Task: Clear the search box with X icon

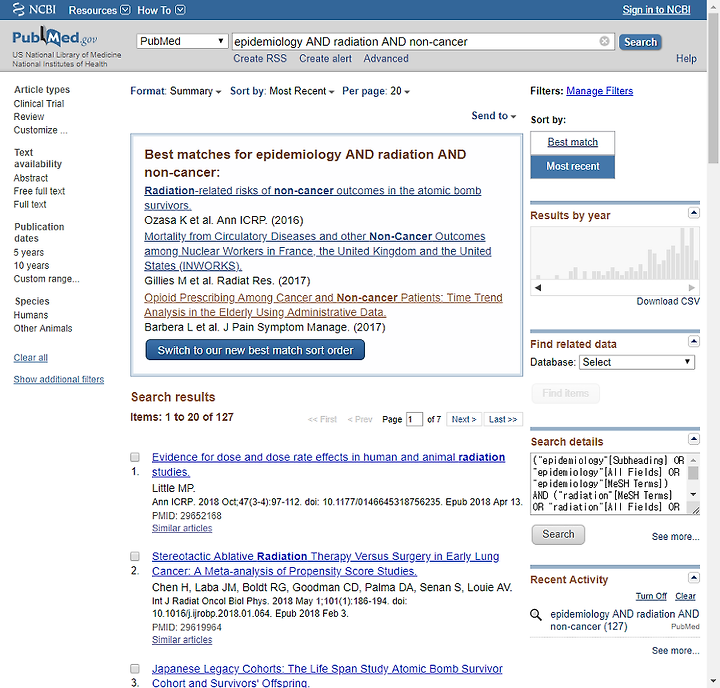Action: 604,41
